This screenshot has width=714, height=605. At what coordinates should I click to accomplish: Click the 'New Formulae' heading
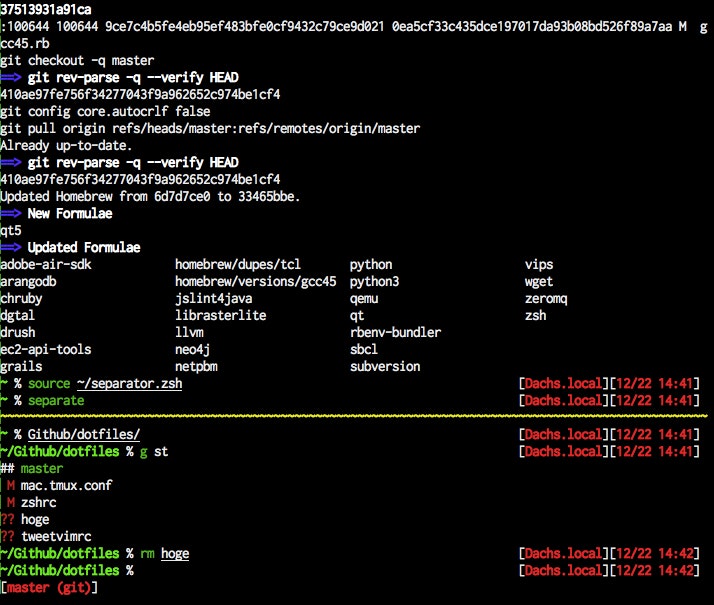[70, 214]
